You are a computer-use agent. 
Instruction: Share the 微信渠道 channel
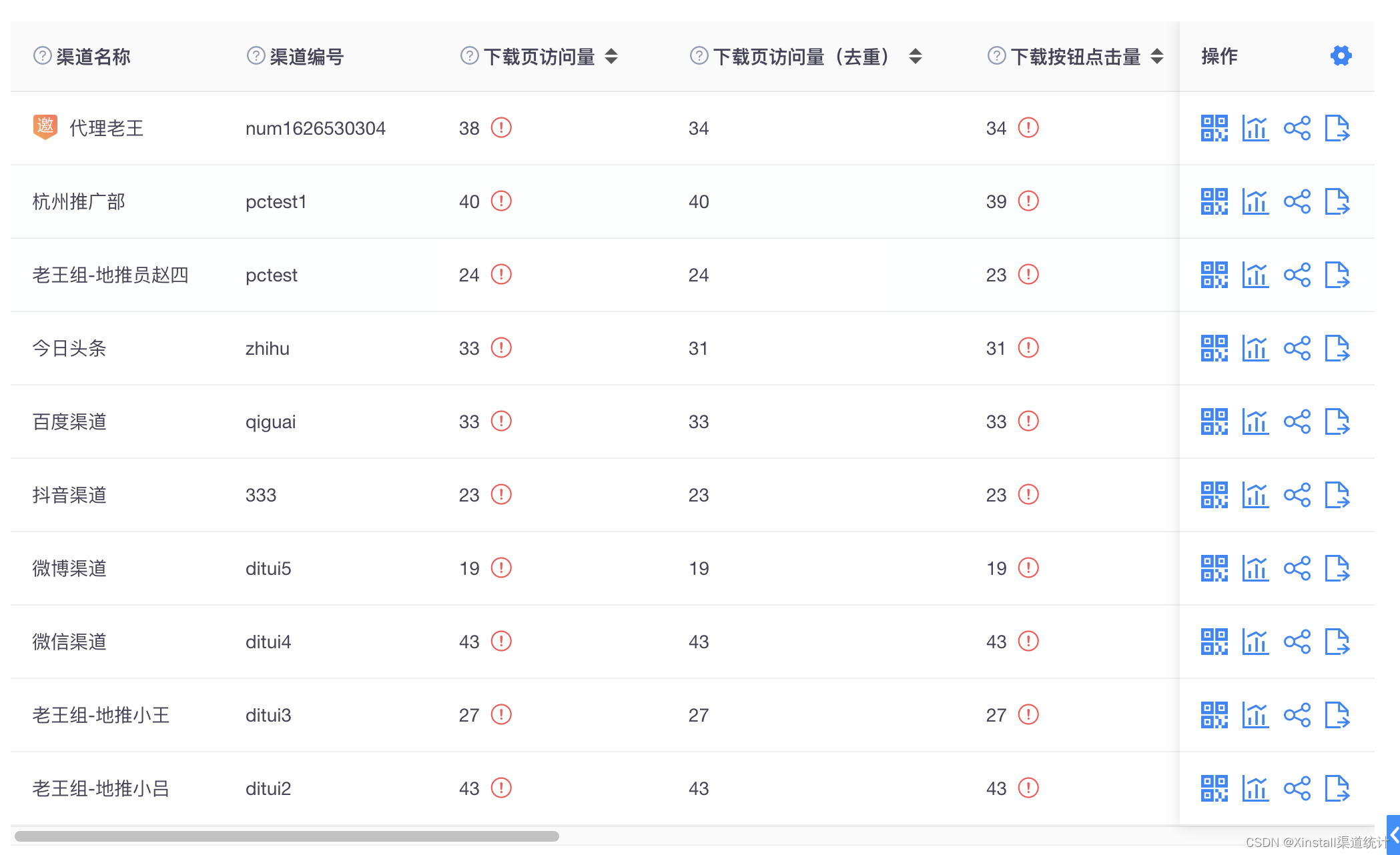[1297, 642]
